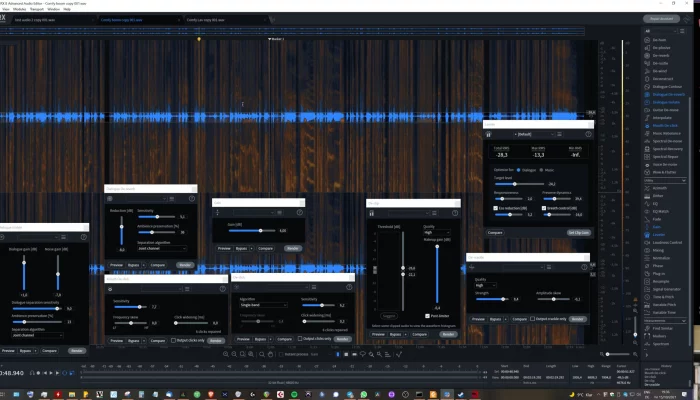Screen dimensions: 700x400
Task: Click Render in the Gain window
Action: pos(292,248)
